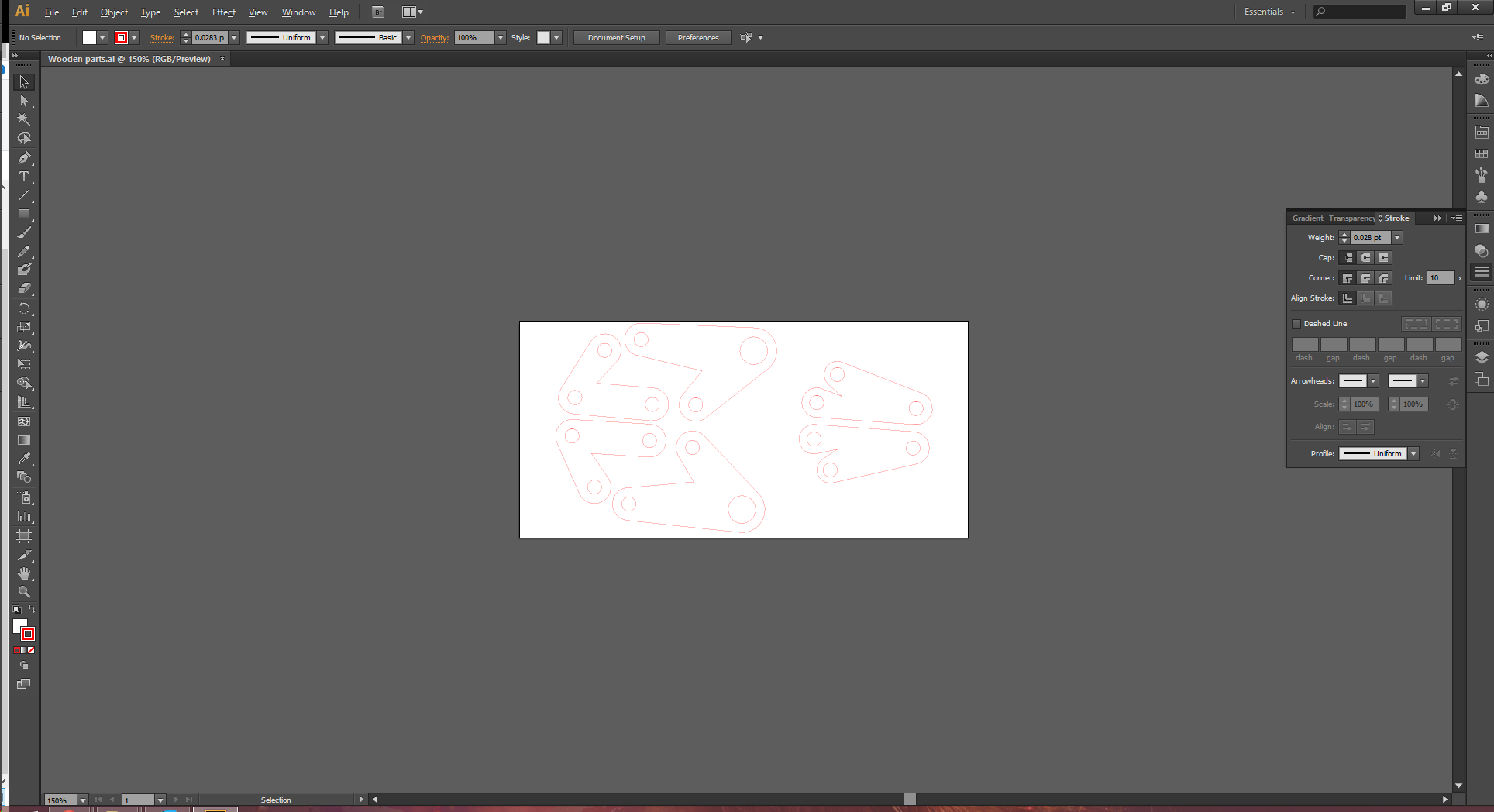This screenshot has height=812, width=1494.
Task: Open the Appearance panel icon in dock
Action: 1482,304
